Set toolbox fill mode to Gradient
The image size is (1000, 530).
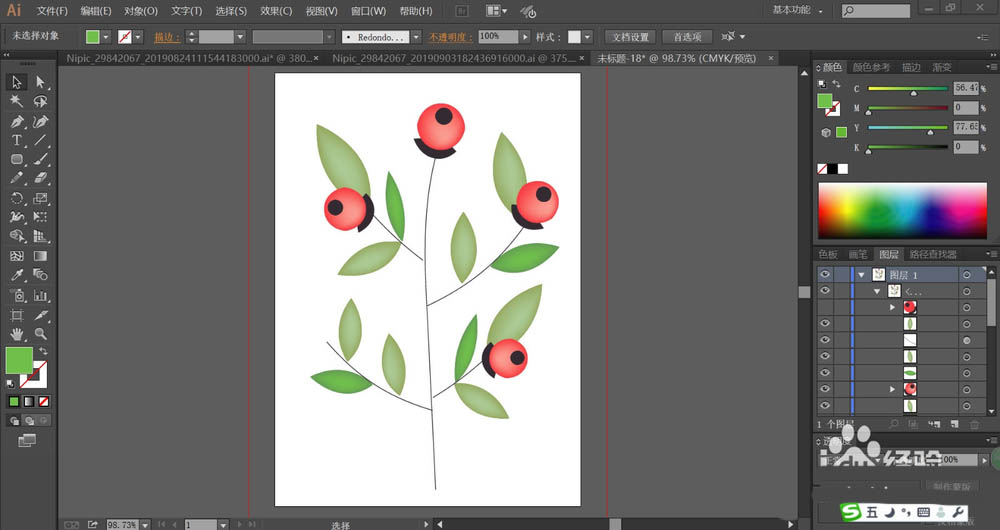29,402
